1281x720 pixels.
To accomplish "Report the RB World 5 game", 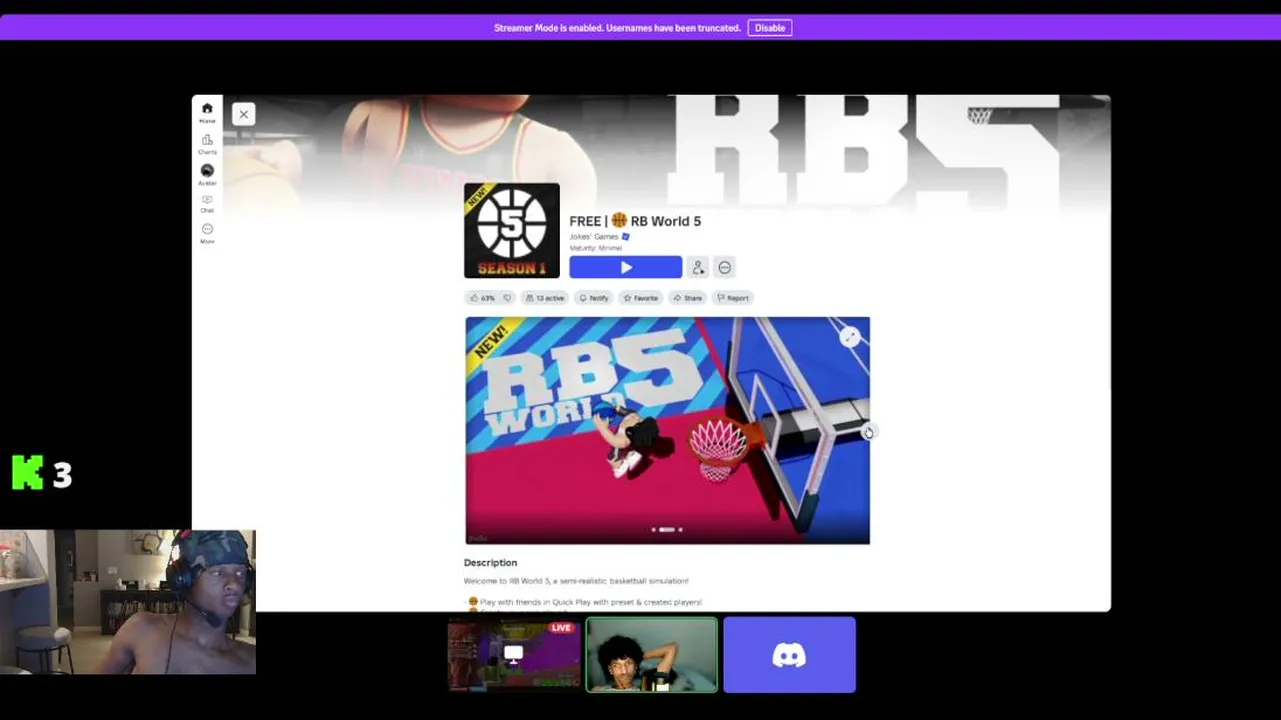I will point(733,298).
